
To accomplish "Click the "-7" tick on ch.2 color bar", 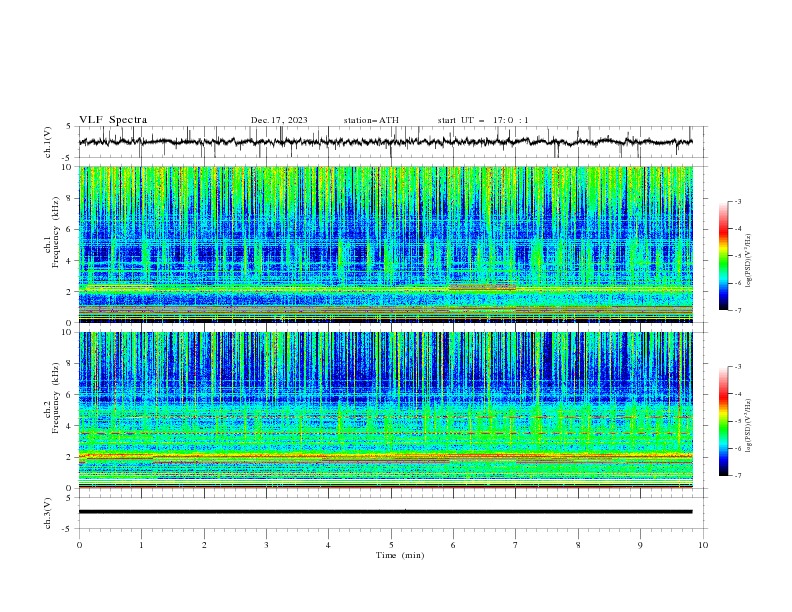I will coord(737,476).
